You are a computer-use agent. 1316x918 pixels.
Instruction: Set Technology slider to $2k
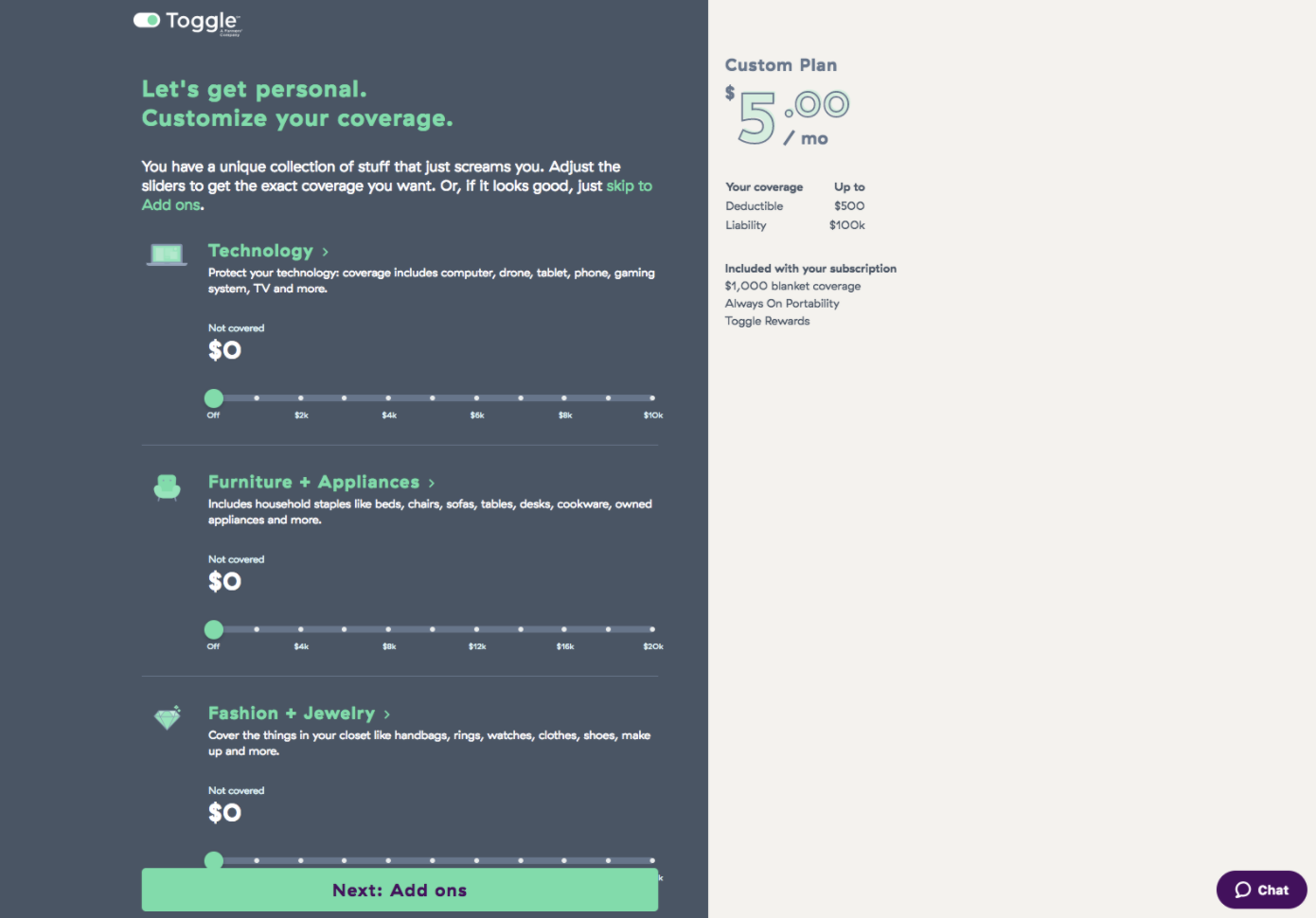click(301, 398)
